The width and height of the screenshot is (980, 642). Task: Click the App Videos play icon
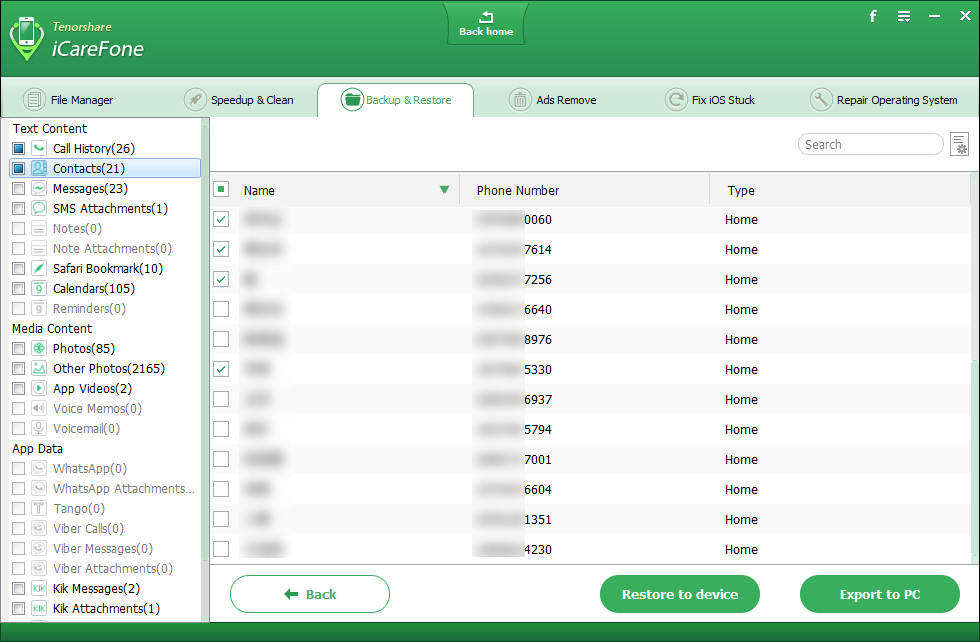pos(39,388)
